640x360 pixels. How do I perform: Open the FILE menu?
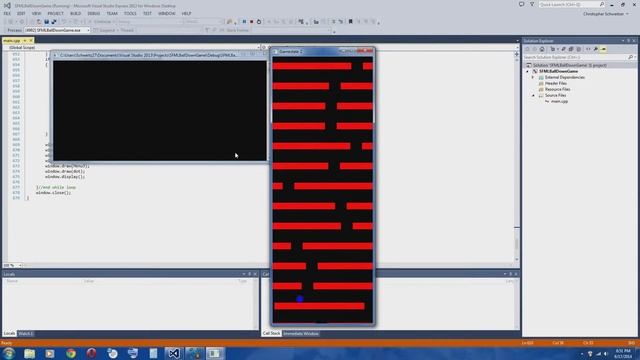click(x=7, y=13)
